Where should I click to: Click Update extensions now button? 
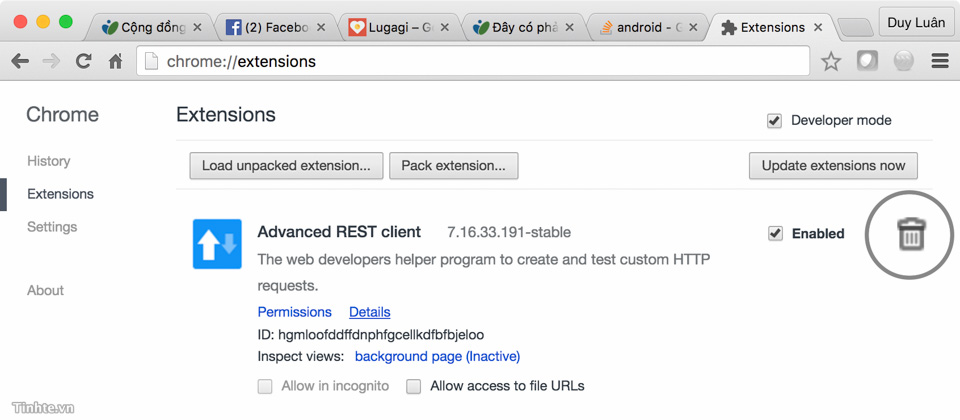(x=833, y=166)
